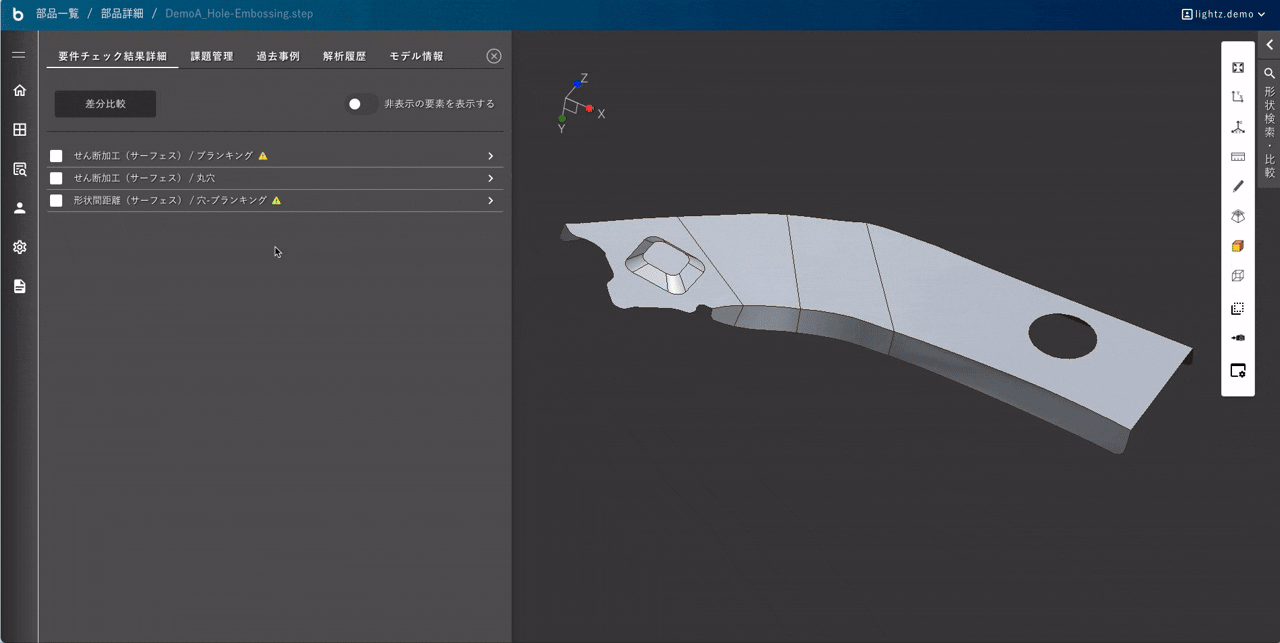
Task: Switch to wireframe cube display
Action: [1238, 276]
